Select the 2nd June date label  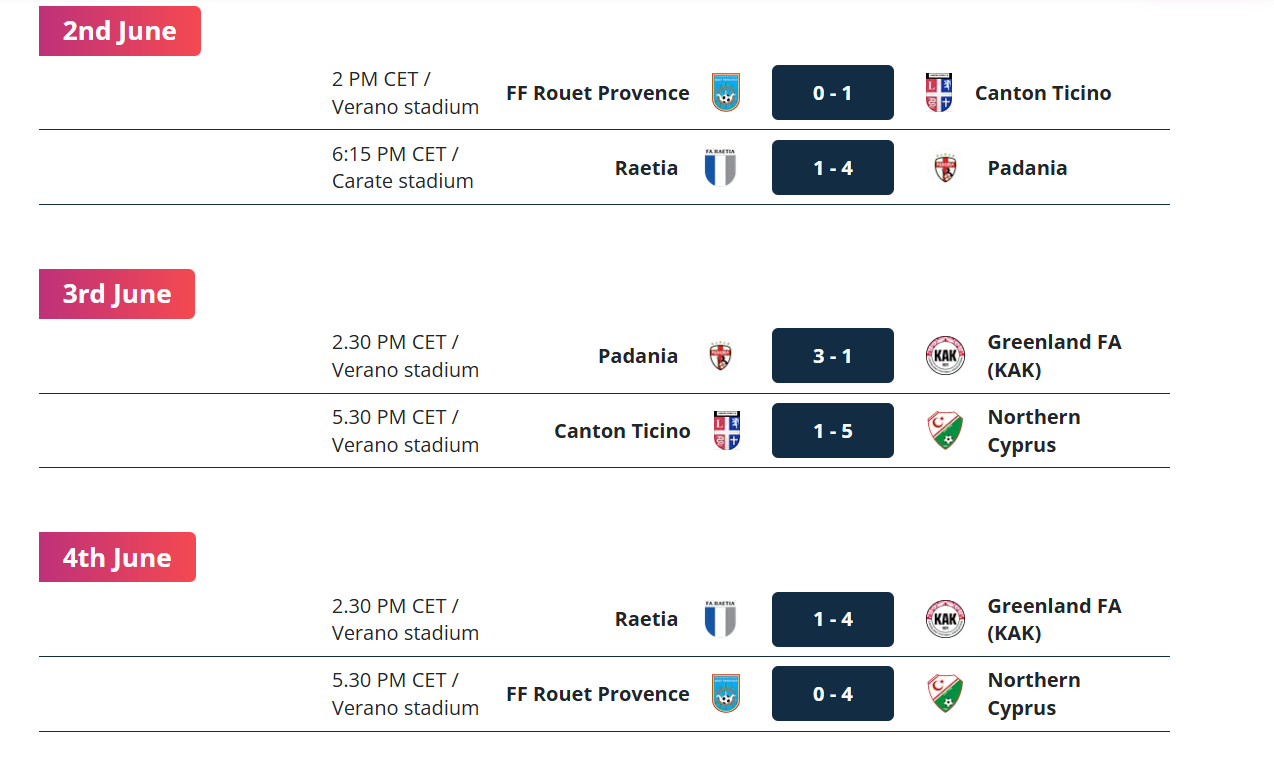[x=120, y=31]
